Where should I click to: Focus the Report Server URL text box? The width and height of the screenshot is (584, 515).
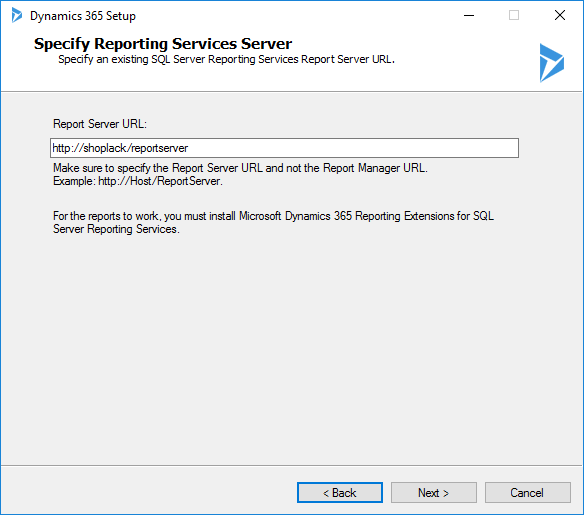coord(285,148)
